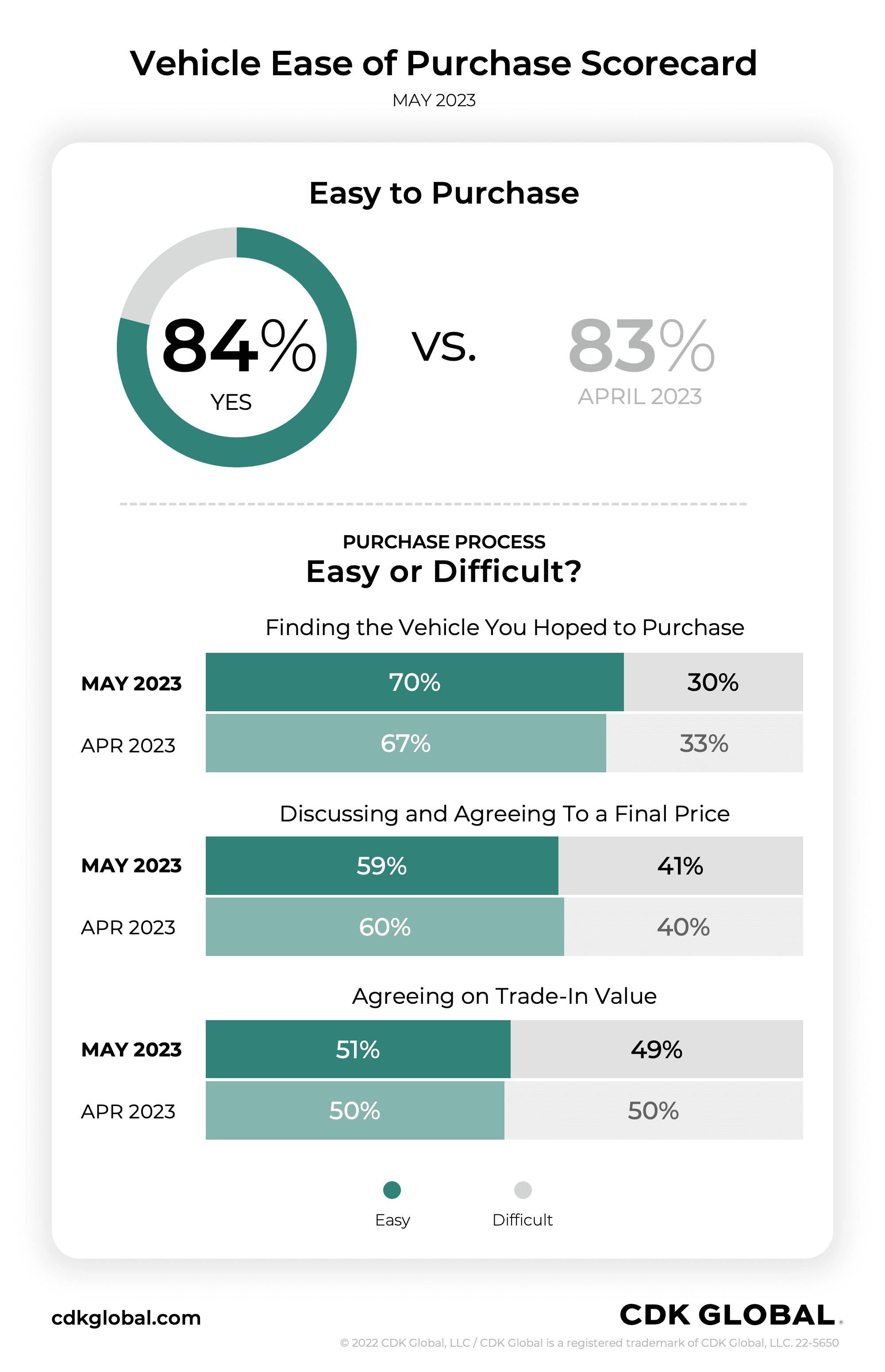Image resolution: width=885 pixels, height=1372 pixels.
Task: Click the 33% April 2023 difficult bar
Action: pos(704,743)
